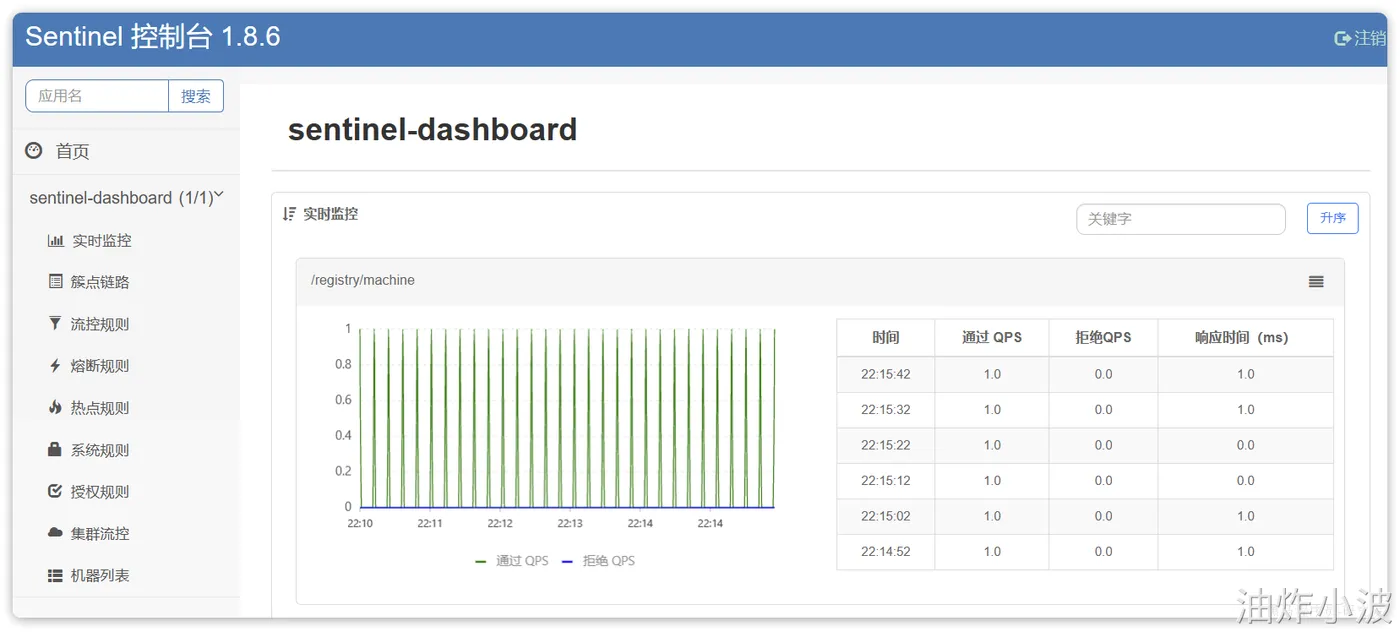
Task: Click the flow control rules funnel icon
Action: point(55,324)
